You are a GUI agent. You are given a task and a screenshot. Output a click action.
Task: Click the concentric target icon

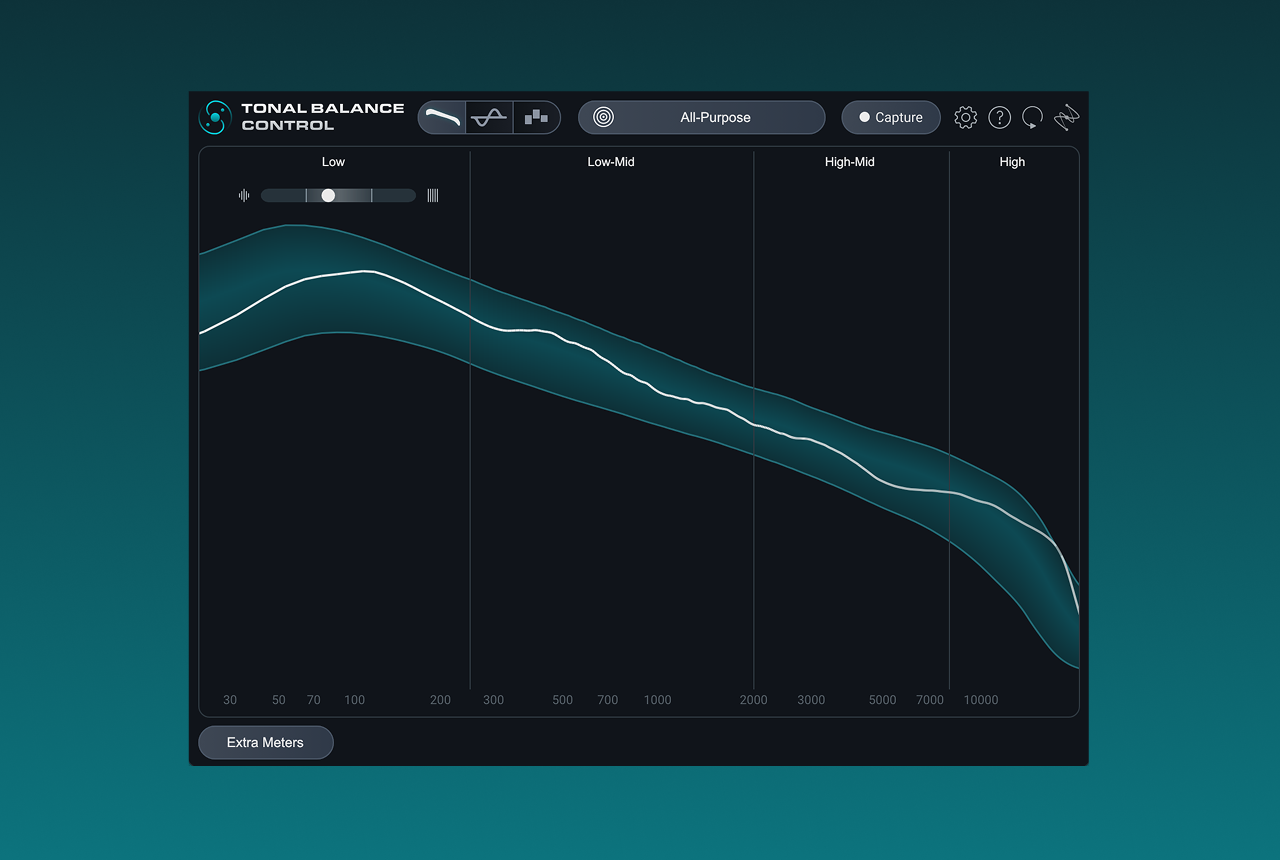pyautogui.click(x=603, y=117)
